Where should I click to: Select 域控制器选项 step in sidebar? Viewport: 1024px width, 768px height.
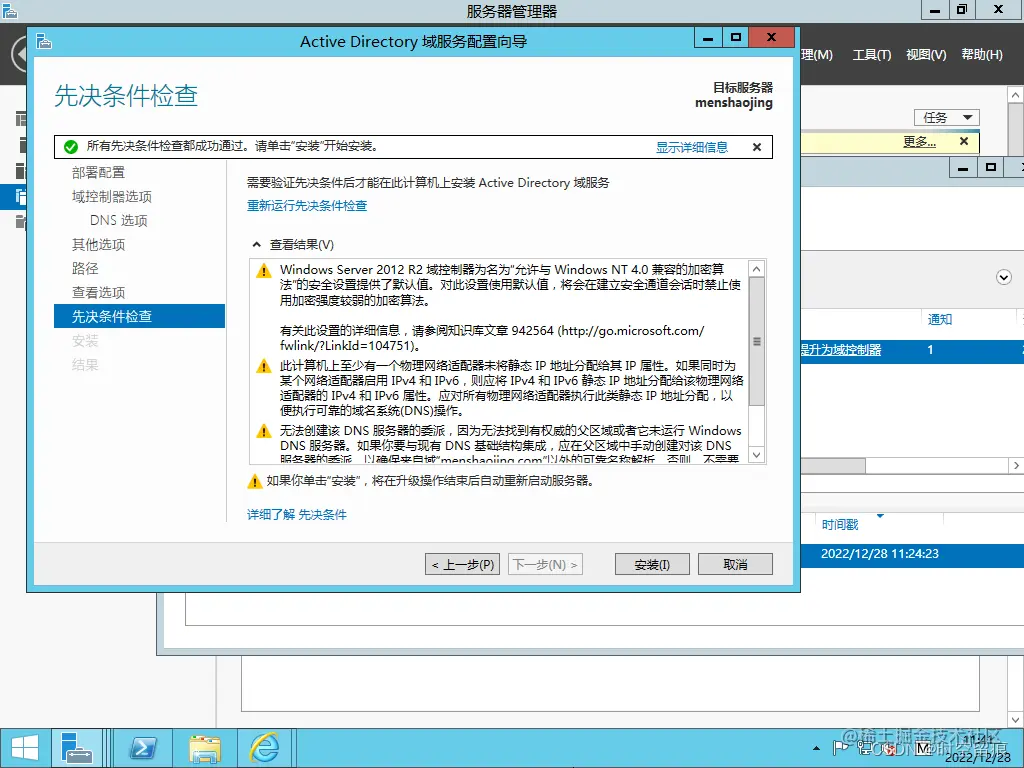click(x=112, y=197)
